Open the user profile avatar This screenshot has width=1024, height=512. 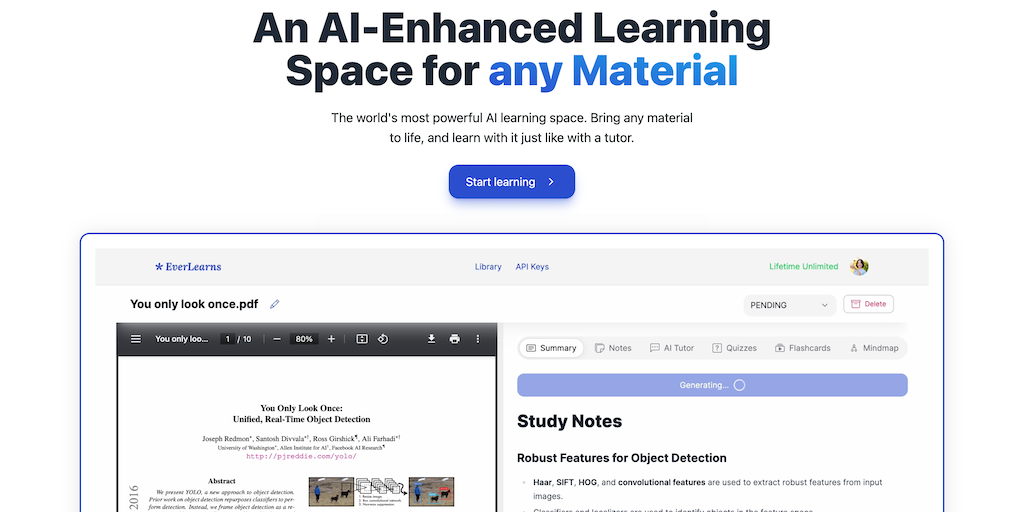(x=859, y=266)
